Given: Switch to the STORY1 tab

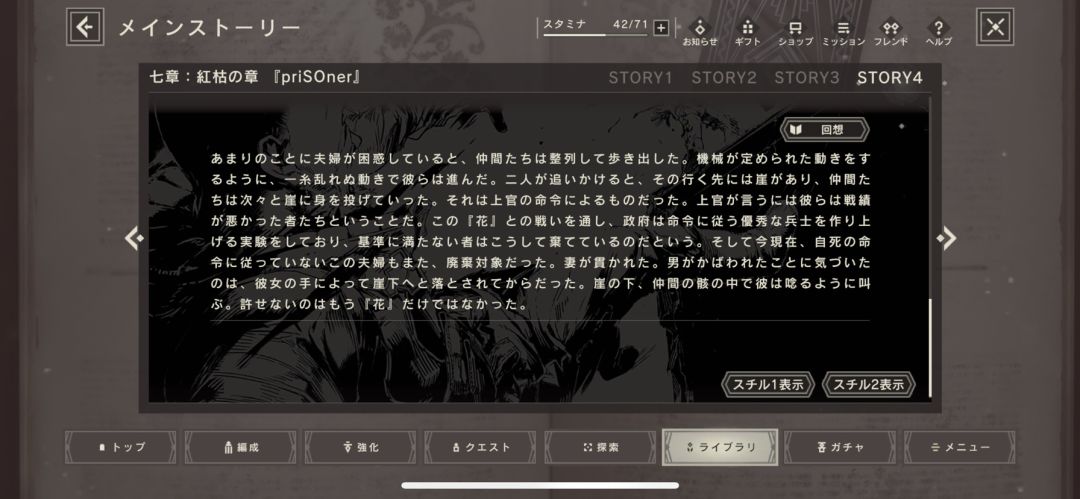Looking at the screenshot, I should pos(640,78).
